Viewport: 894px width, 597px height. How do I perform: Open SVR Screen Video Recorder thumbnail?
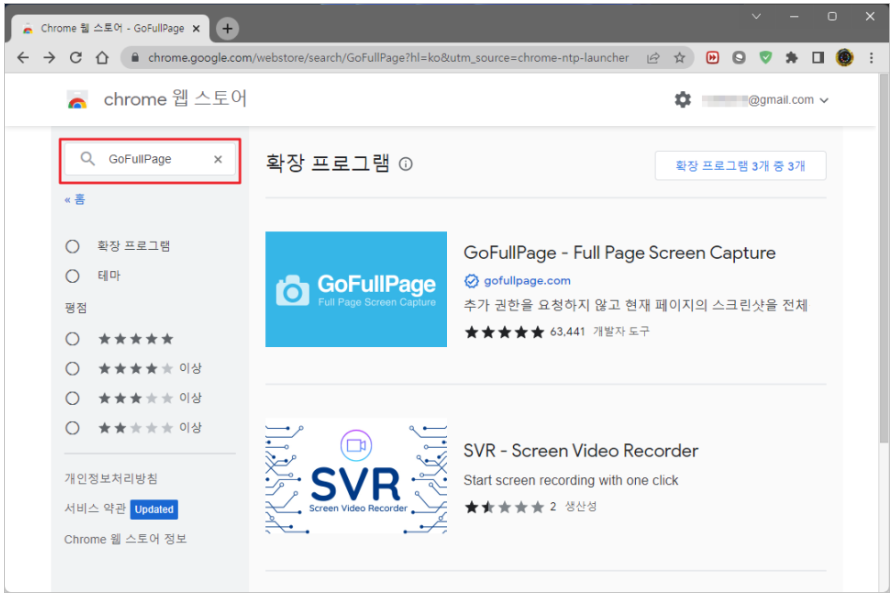pos(356,477)
